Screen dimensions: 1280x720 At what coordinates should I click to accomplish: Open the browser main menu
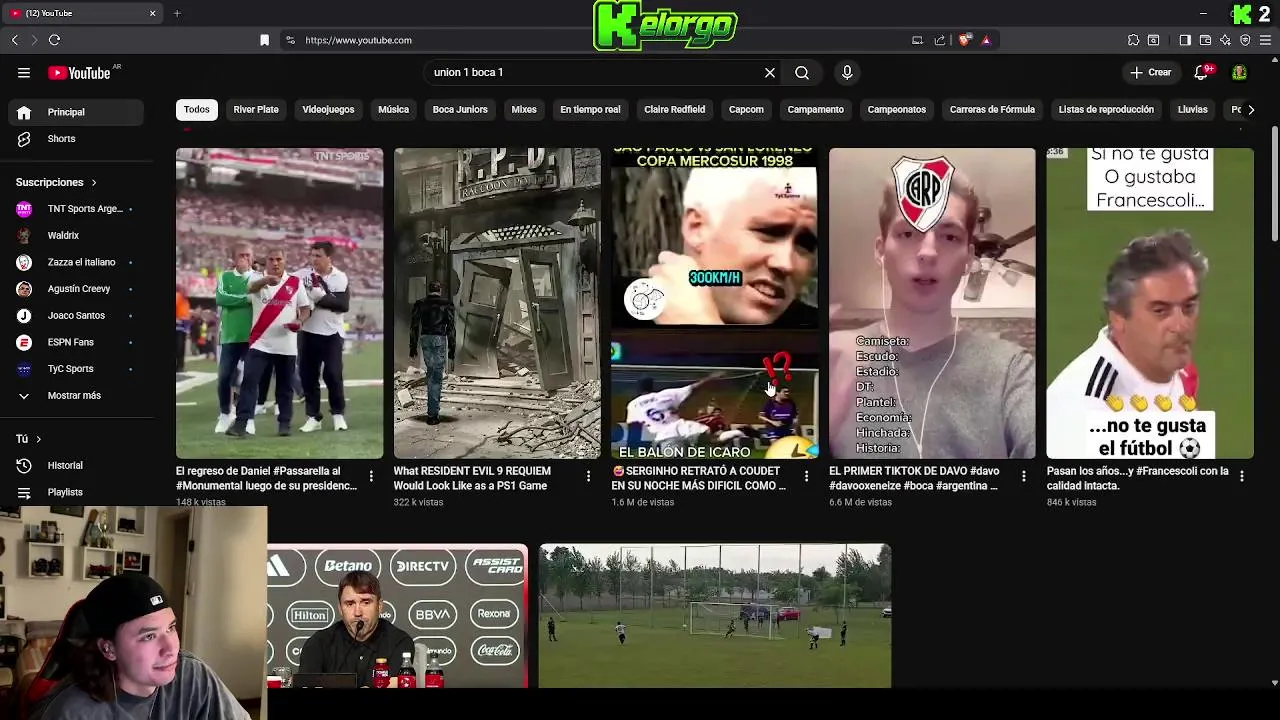pos(1266,40)
